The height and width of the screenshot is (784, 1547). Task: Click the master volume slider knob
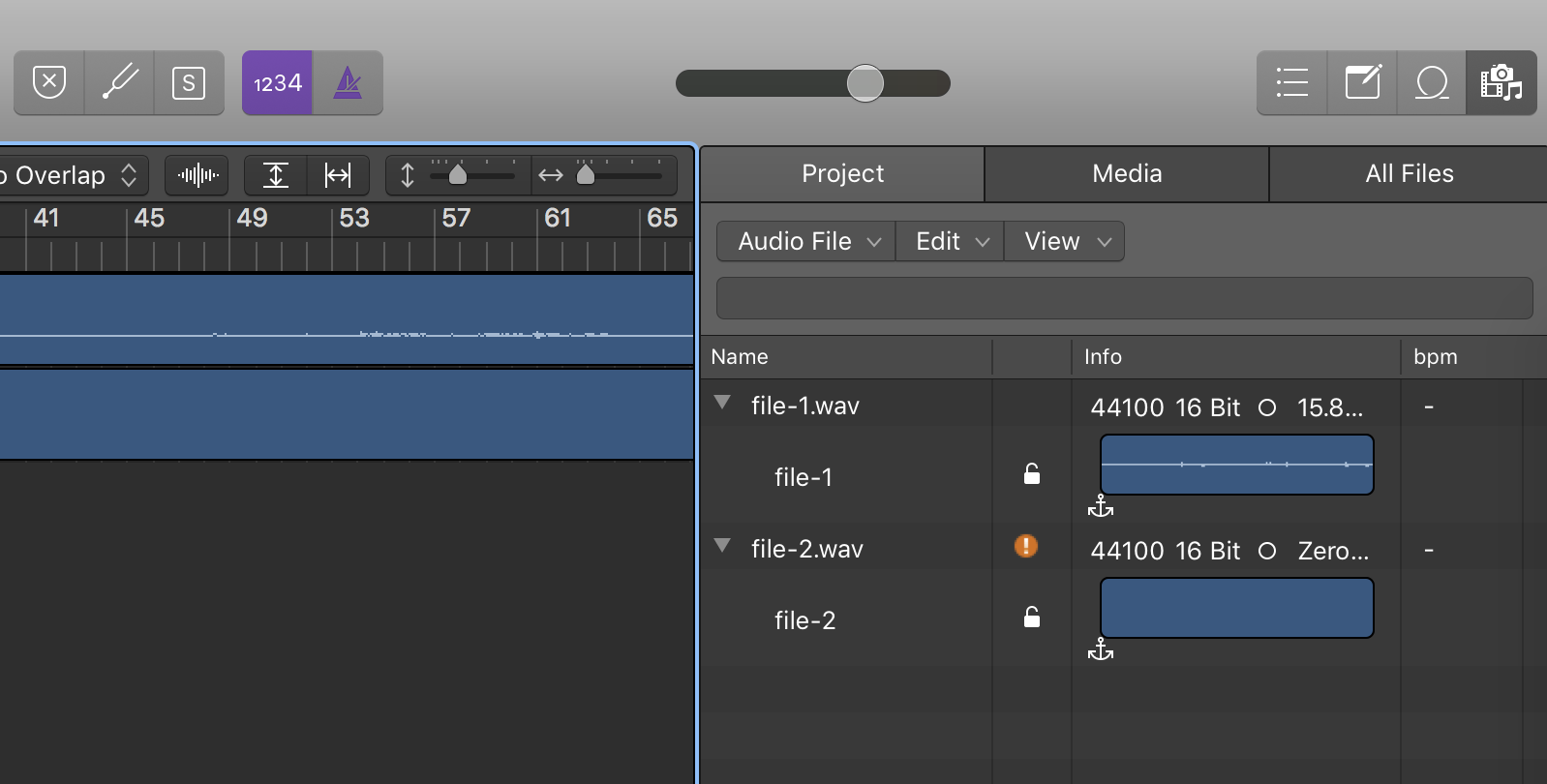click(x=864, y=83)
